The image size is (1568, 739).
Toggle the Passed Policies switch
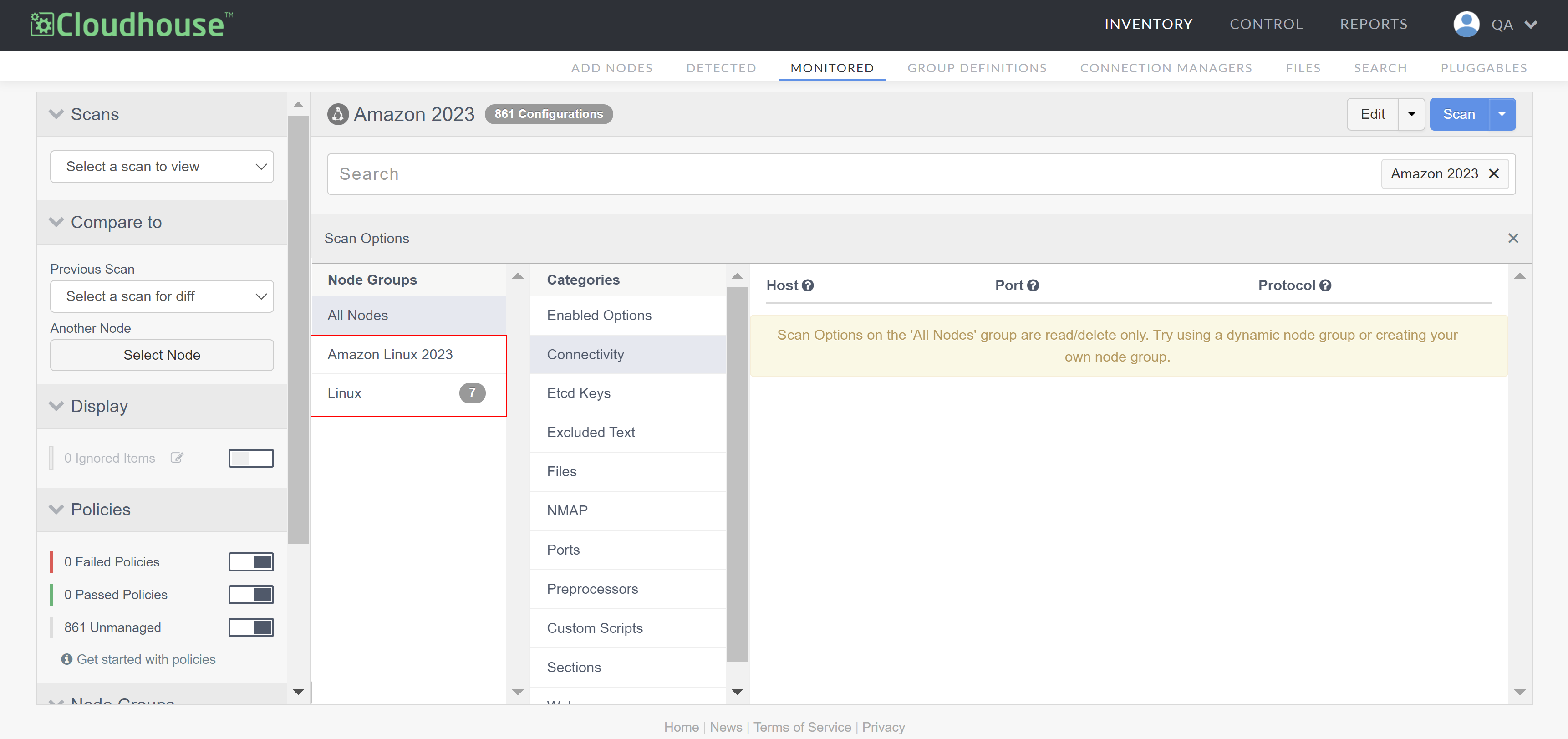(251, 594)
